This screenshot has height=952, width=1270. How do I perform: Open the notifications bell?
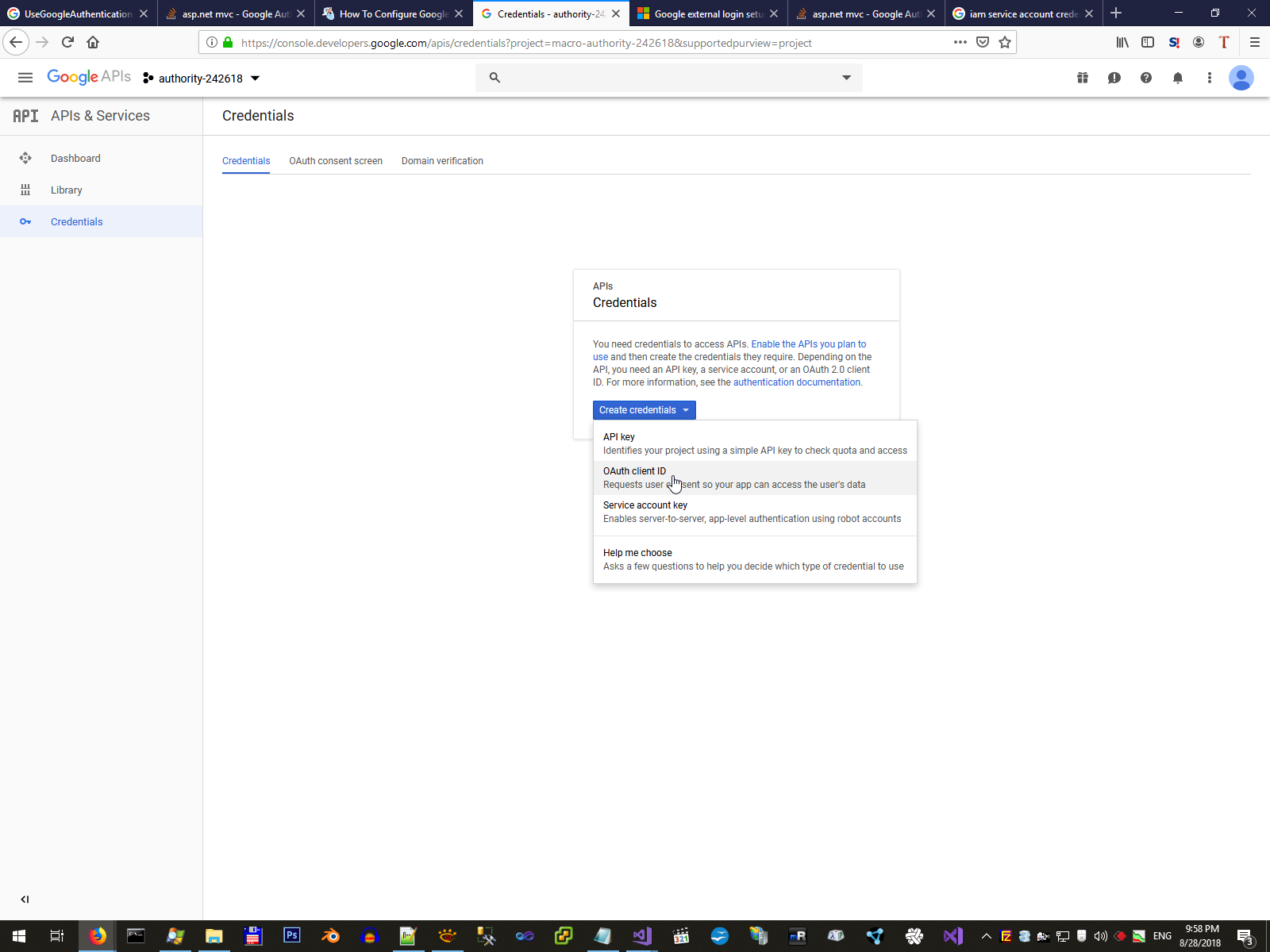(x=1178, y=78)
